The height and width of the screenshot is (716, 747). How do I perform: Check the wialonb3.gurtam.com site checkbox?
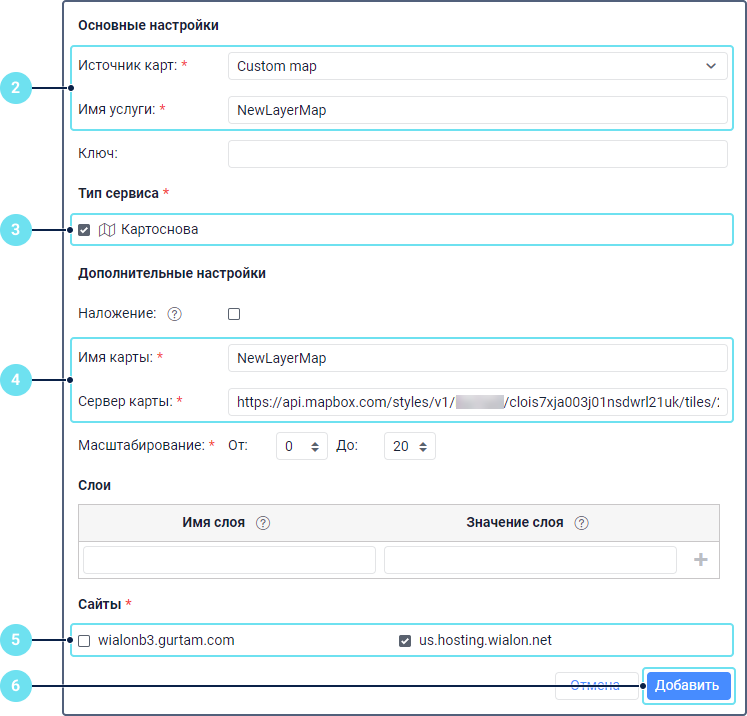click(x=84, y=641)
